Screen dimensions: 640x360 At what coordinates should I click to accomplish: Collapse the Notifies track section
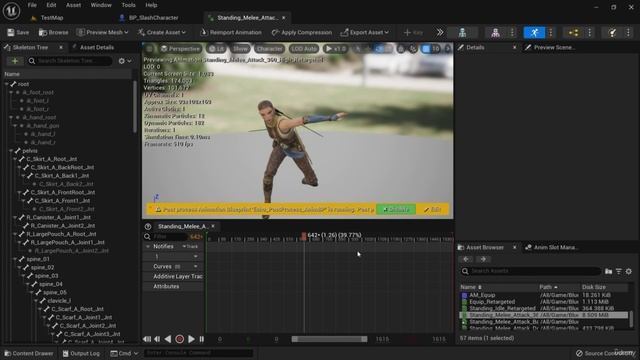pos(148,247)
